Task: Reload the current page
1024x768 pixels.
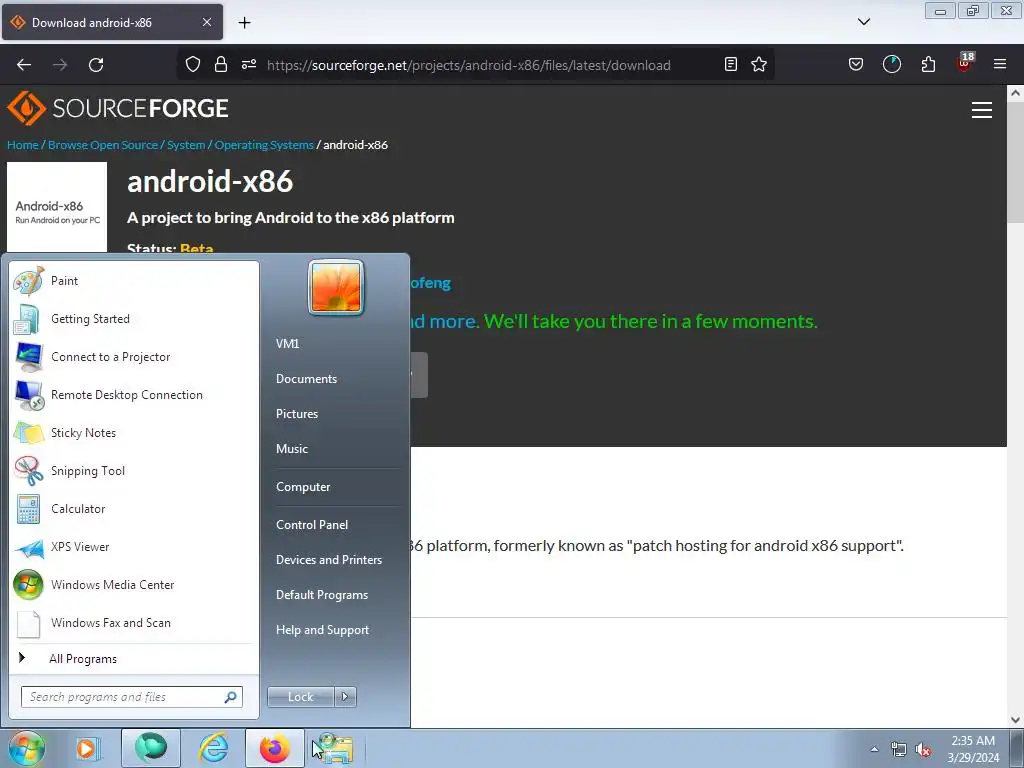Action: point(96,65)
